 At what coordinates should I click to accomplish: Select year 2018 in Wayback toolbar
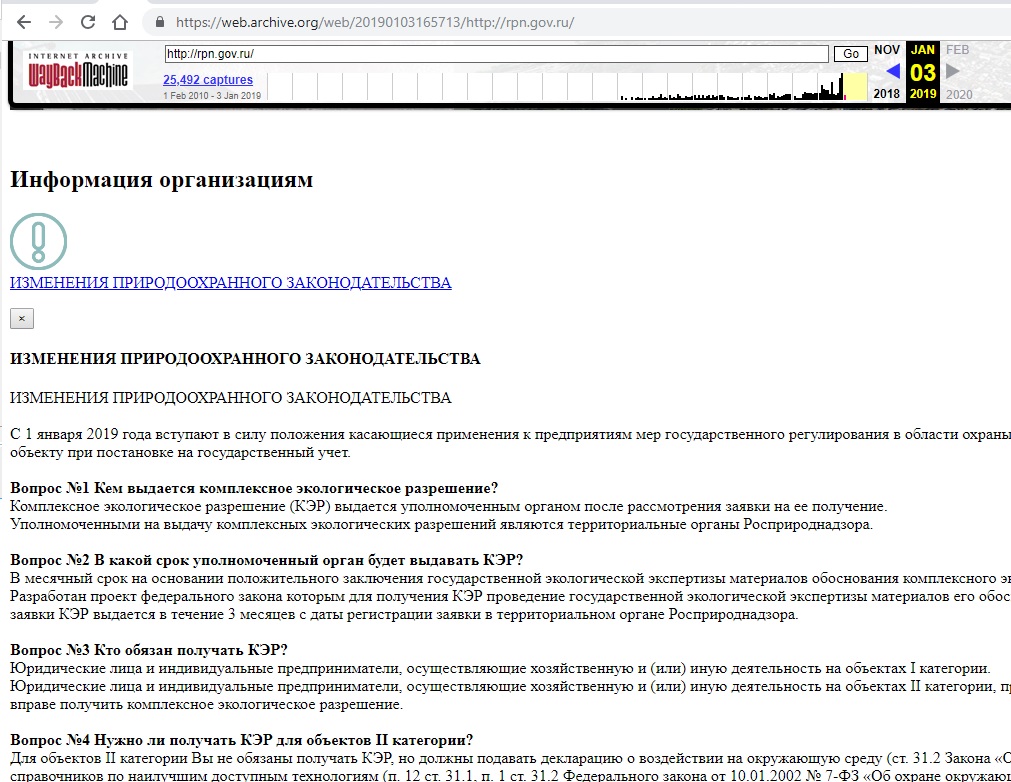887,94
